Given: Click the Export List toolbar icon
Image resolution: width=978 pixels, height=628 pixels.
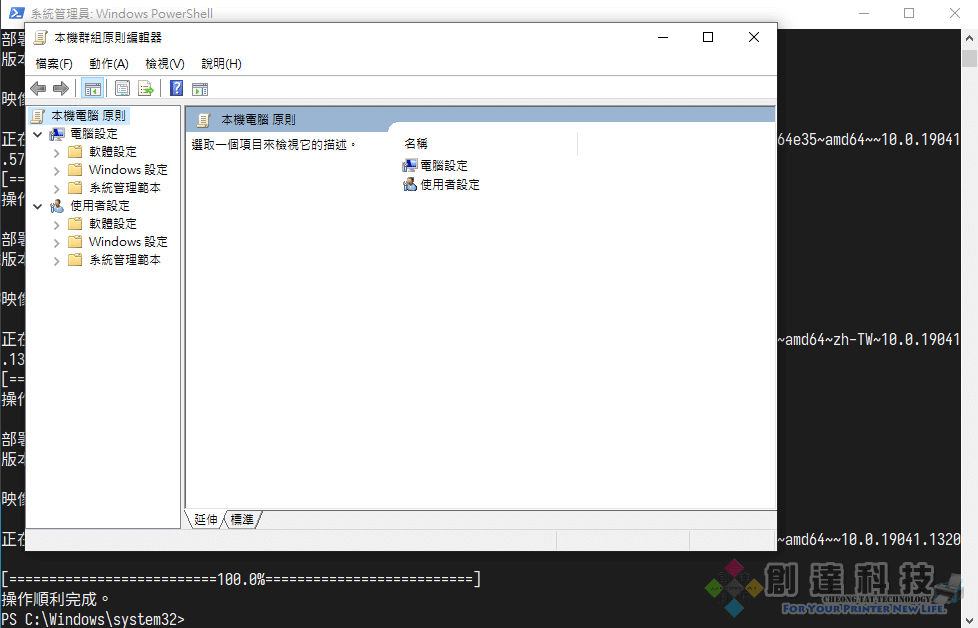Looking at the screenshot, I should point(145,88).
